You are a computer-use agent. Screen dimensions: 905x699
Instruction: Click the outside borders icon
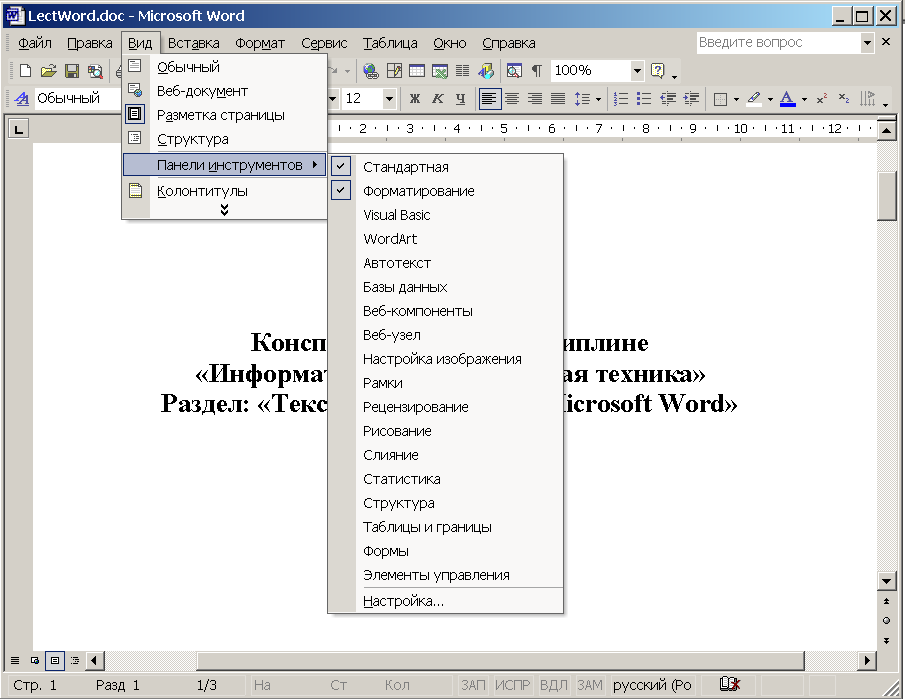pos(720,99)
